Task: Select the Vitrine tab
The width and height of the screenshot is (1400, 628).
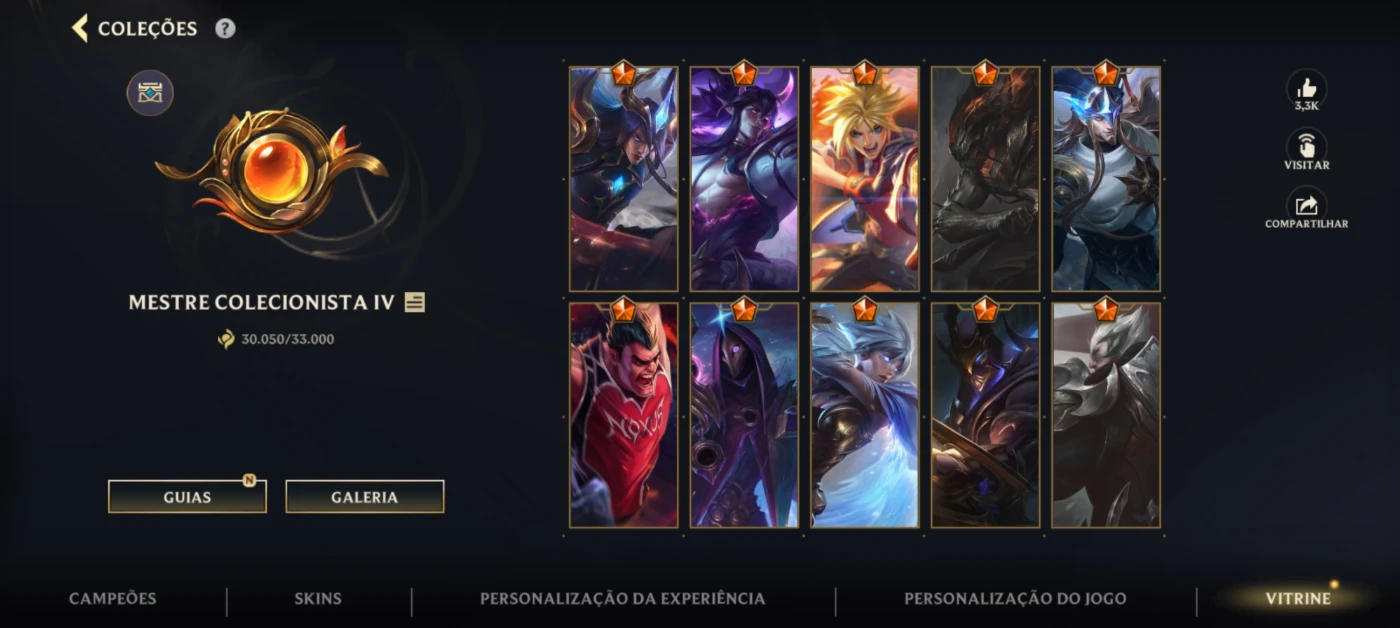Action: click(1298, 599)
